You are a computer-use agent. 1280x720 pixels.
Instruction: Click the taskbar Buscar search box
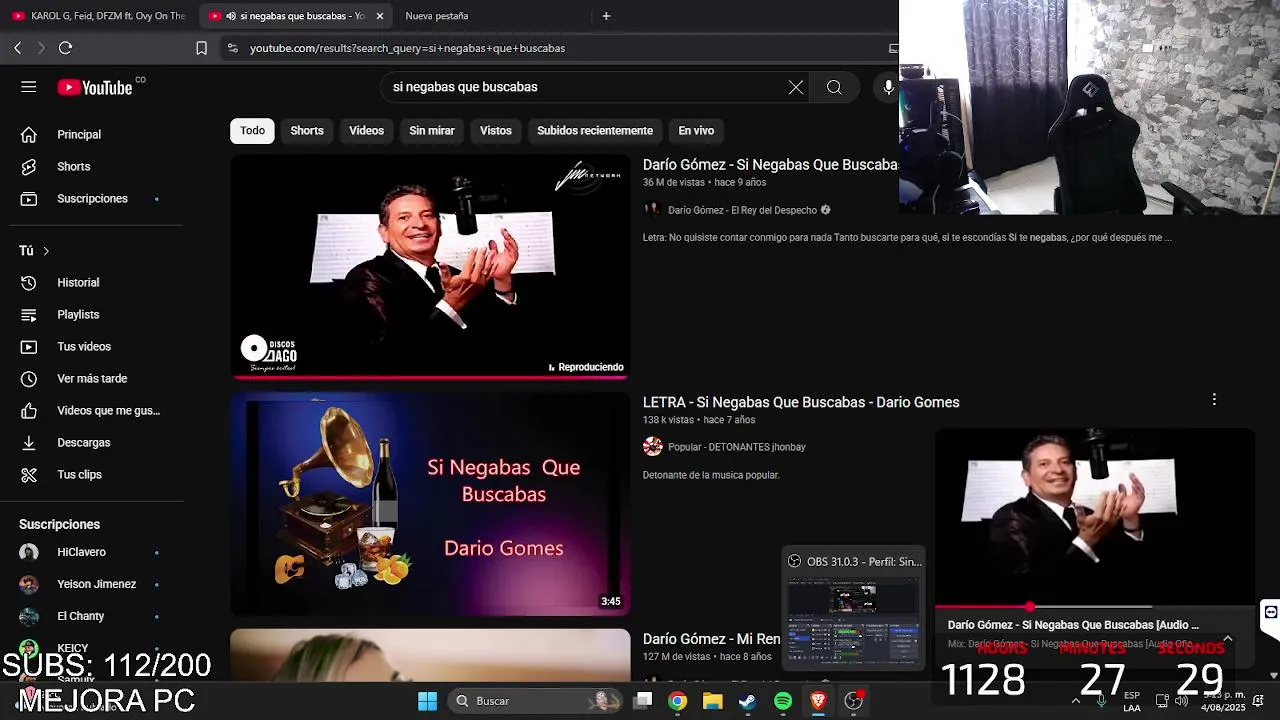pos(536,701)
